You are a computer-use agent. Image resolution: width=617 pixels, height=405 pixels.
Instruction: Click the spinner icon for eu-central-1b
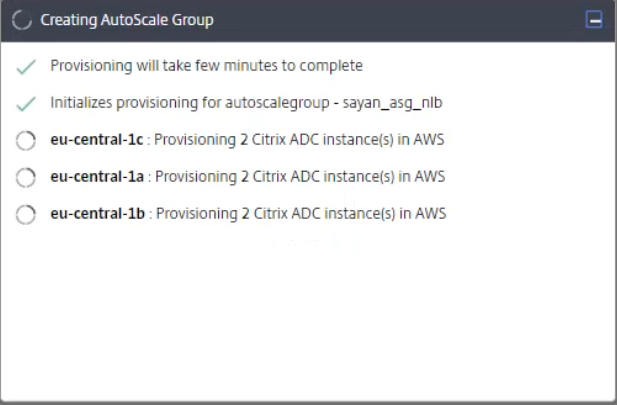click(27, 215)
